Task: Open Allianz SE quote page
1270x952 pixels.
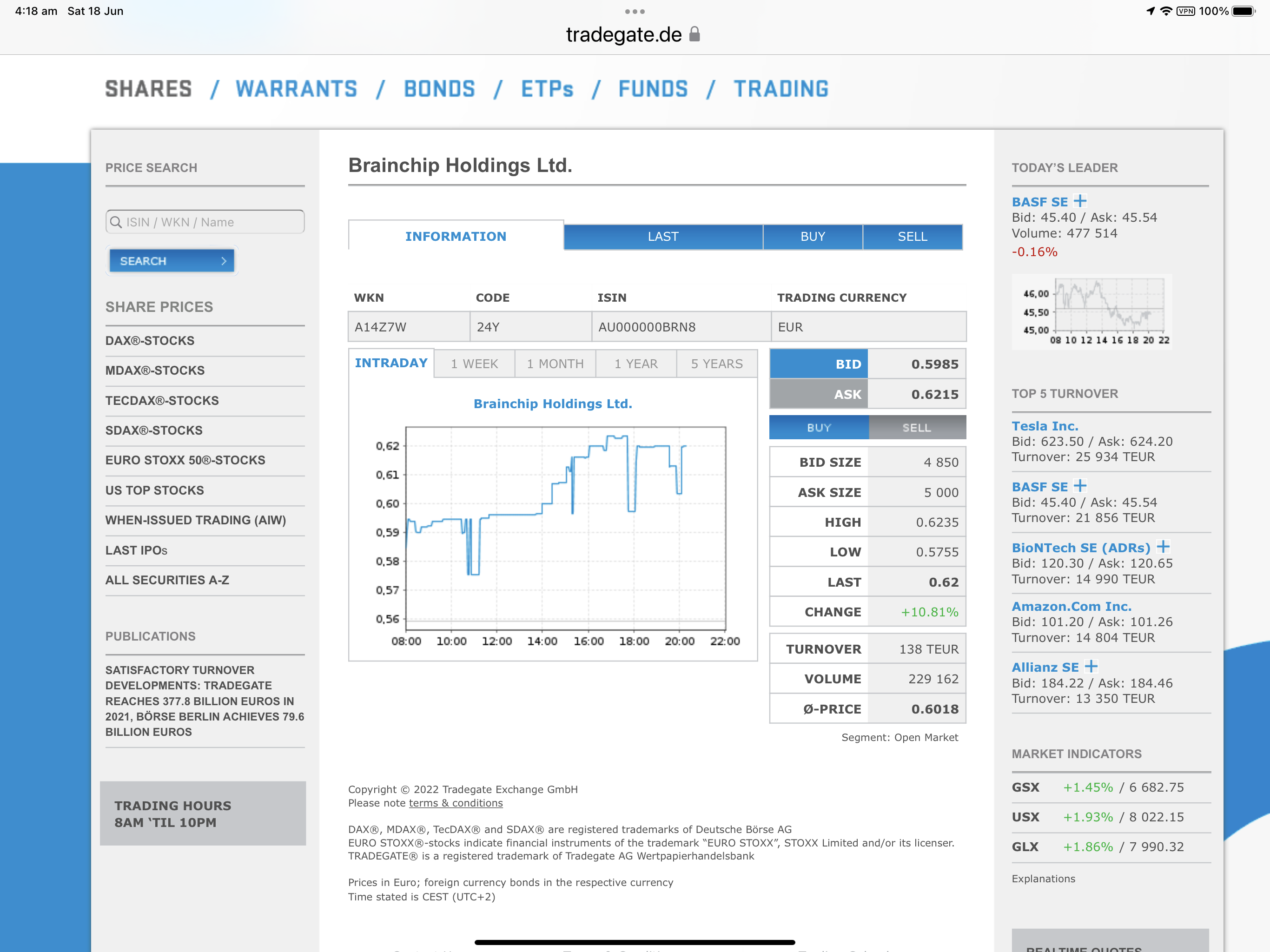Action: click(x=1045, y=667)
